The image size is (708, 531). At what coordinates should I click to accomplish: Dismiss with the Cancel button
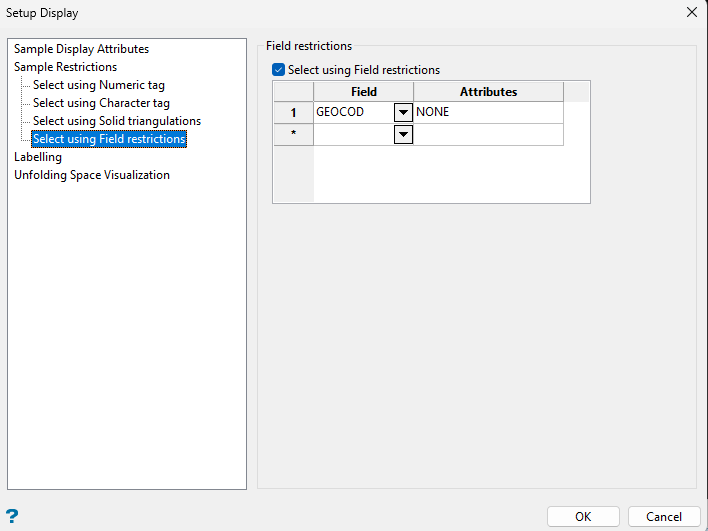[x=664, y=516]
